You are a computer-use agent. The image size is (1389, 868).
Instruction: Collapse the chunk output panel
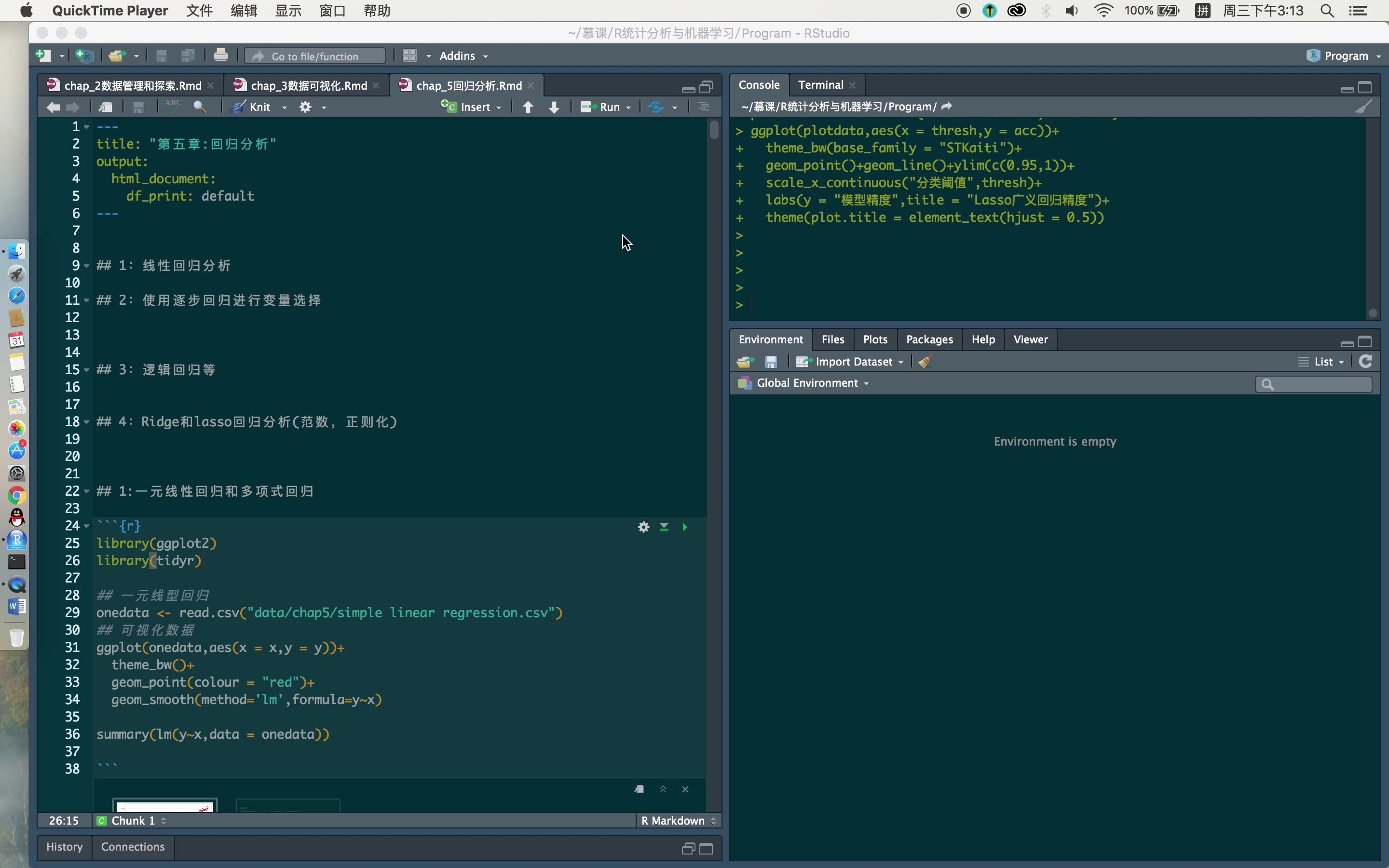[x=663, y=789]
